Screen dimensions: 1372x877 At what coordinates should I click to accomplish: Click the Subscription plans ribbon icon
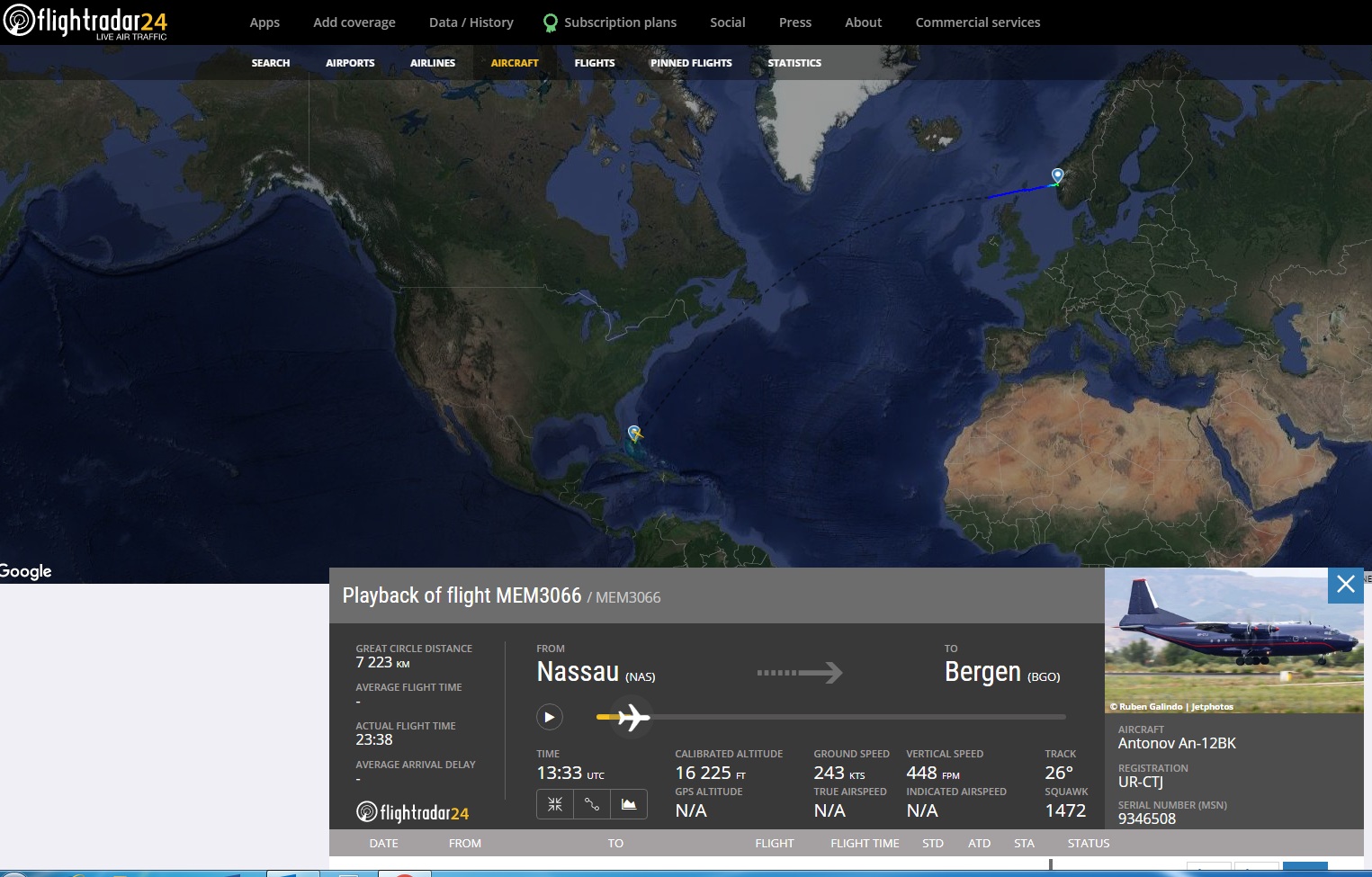point(550,23)
